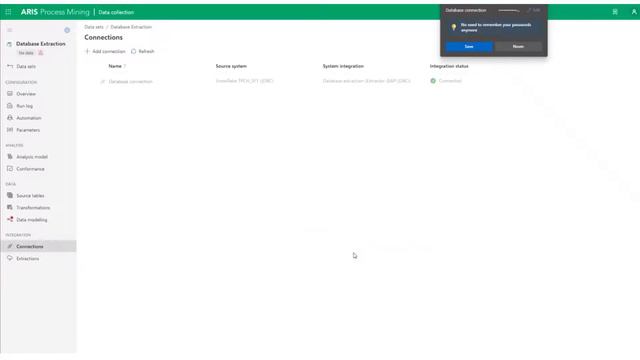Click the No data badge
The image size is (640, 360).
pyautogui.click(x=26, y=53)
